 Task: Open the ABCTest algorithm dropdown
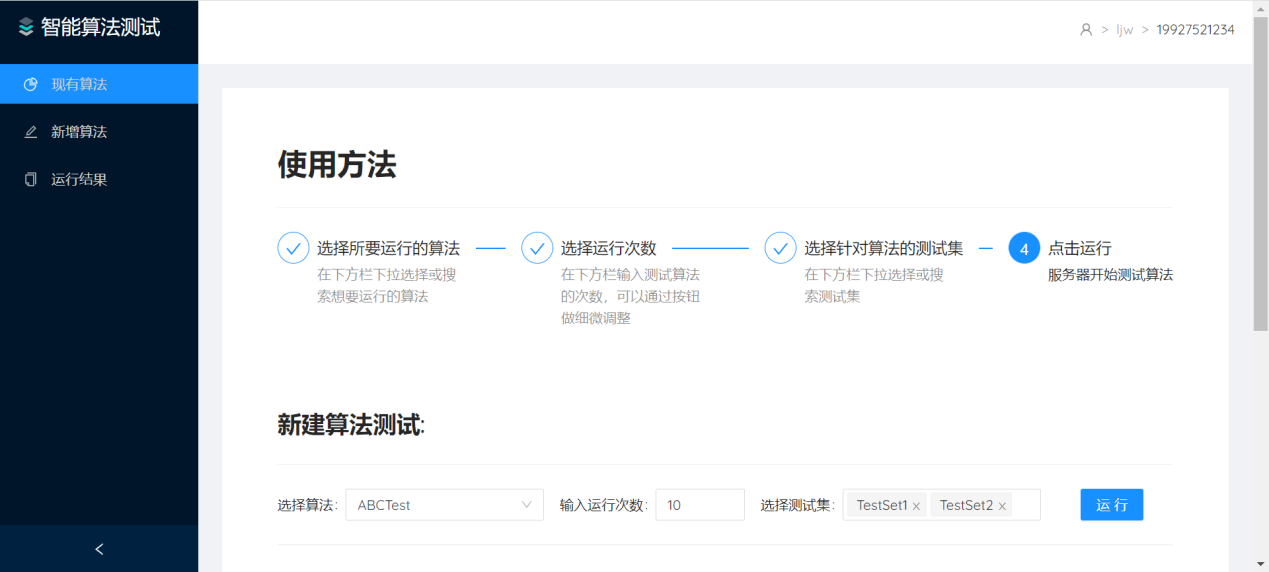[444, 505]
